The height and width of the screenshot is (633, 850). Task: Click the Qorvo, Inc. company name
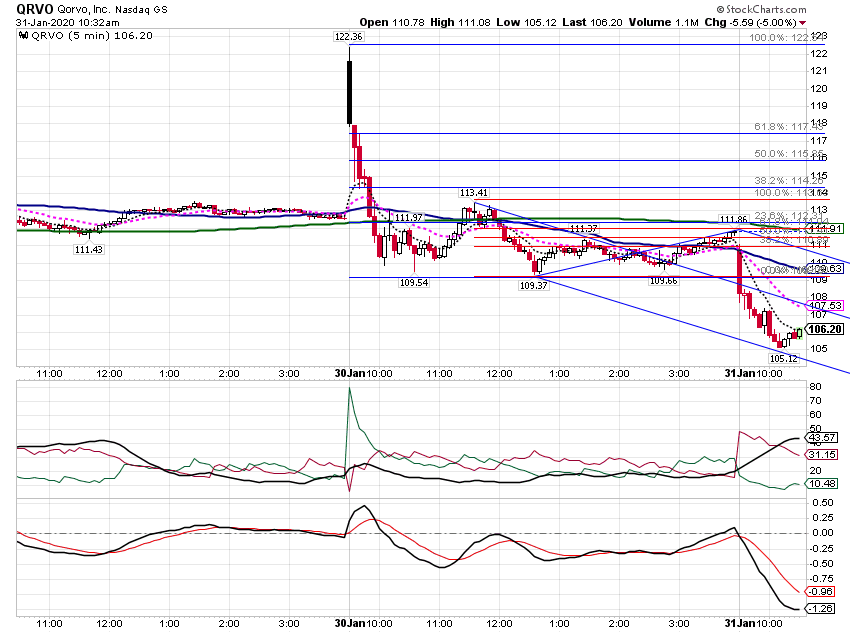[x=84, y=10]
